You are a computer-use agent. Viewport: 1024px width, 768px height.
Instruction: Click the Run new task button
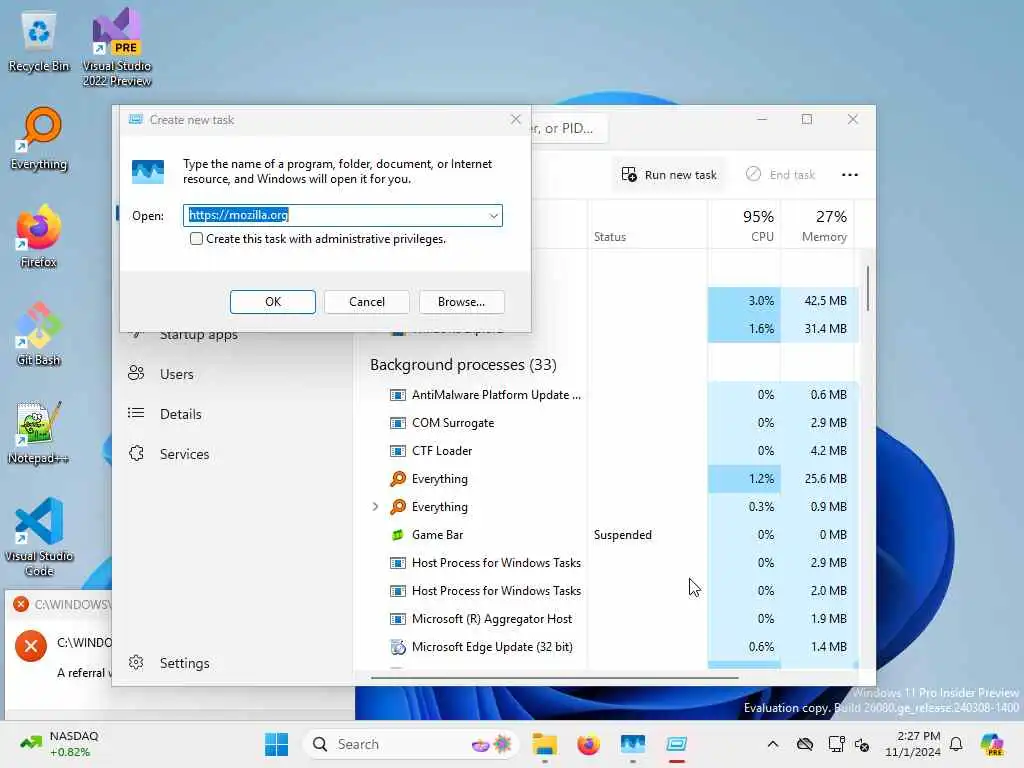[x=669, y=174]
